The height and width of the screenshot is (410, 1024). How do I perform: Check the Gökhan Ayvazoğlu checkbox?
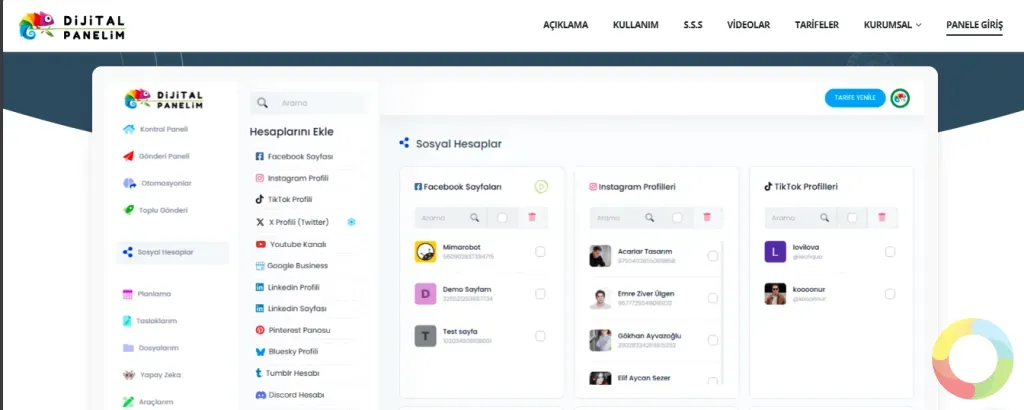pos(712,340)
